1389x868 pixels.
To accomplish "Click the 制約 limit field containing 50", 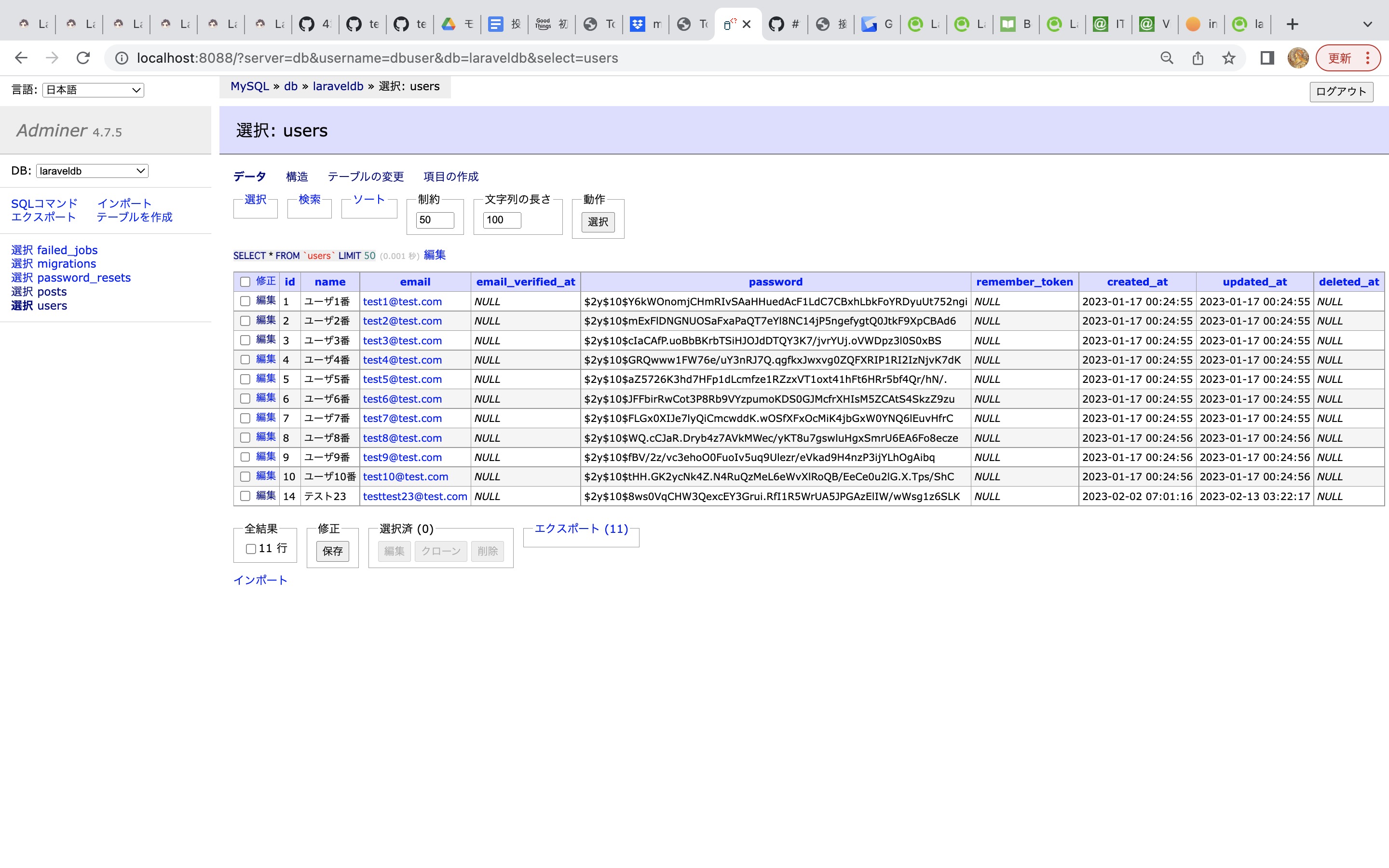I will [435, 220].
